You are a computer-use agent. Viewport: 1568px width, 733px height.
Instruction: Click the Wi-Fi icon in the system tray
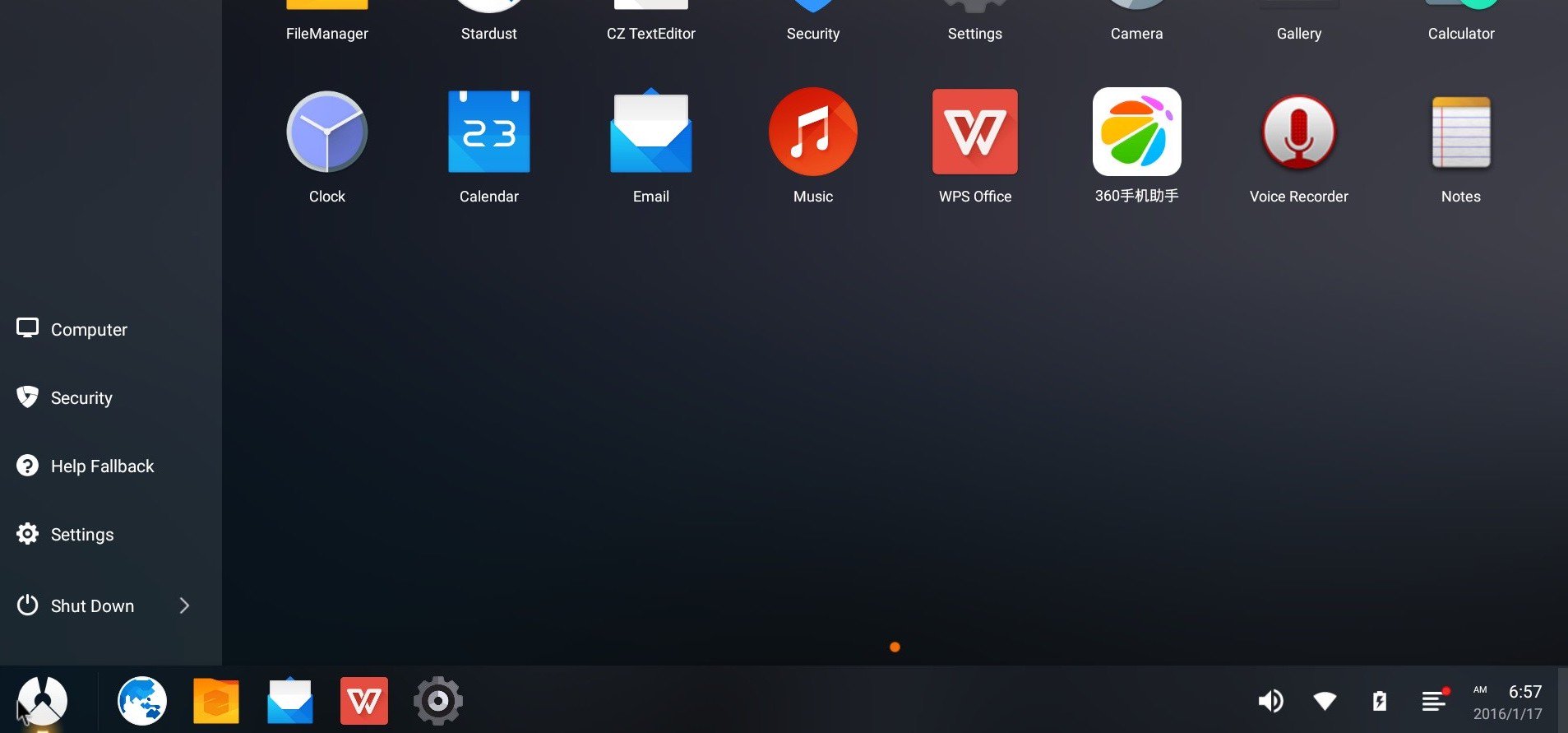[1325, 701]
